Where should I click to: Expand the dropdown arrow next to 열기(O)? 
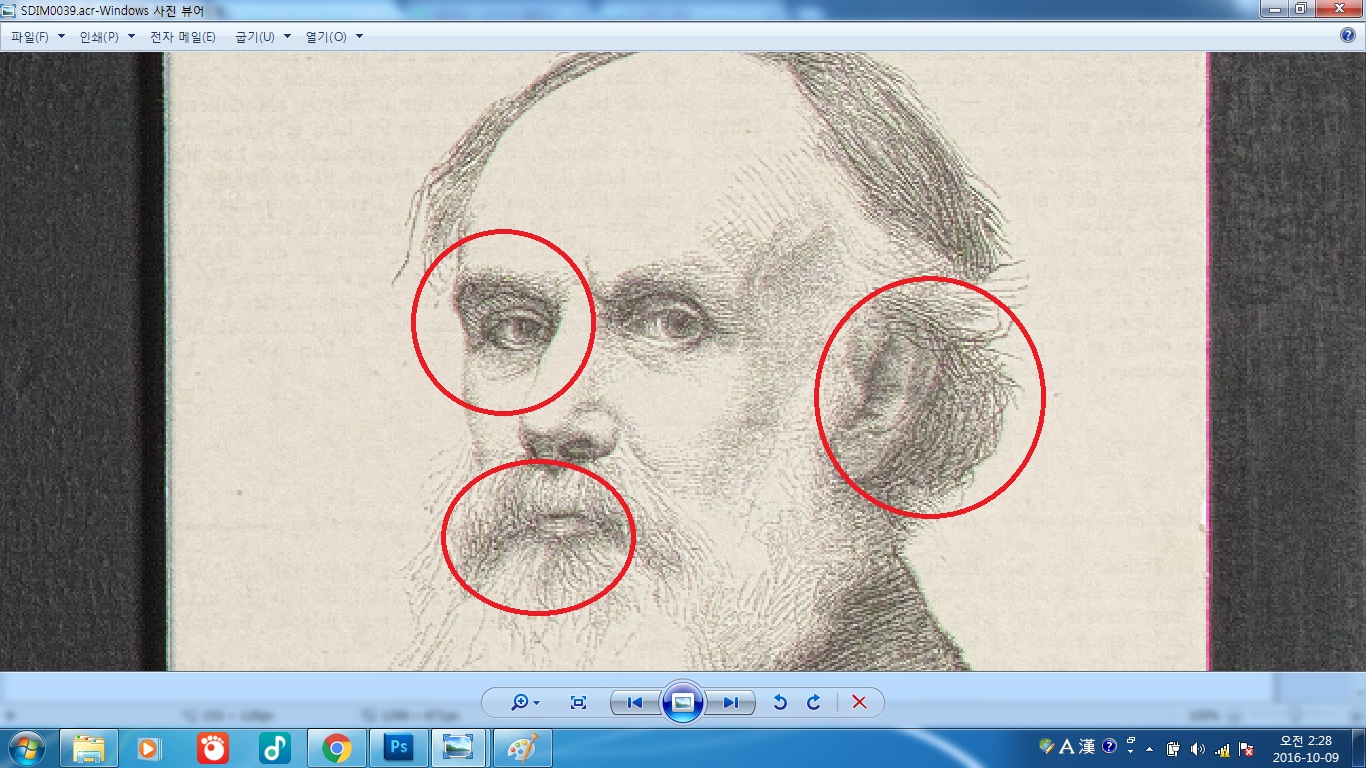(360, 37)
